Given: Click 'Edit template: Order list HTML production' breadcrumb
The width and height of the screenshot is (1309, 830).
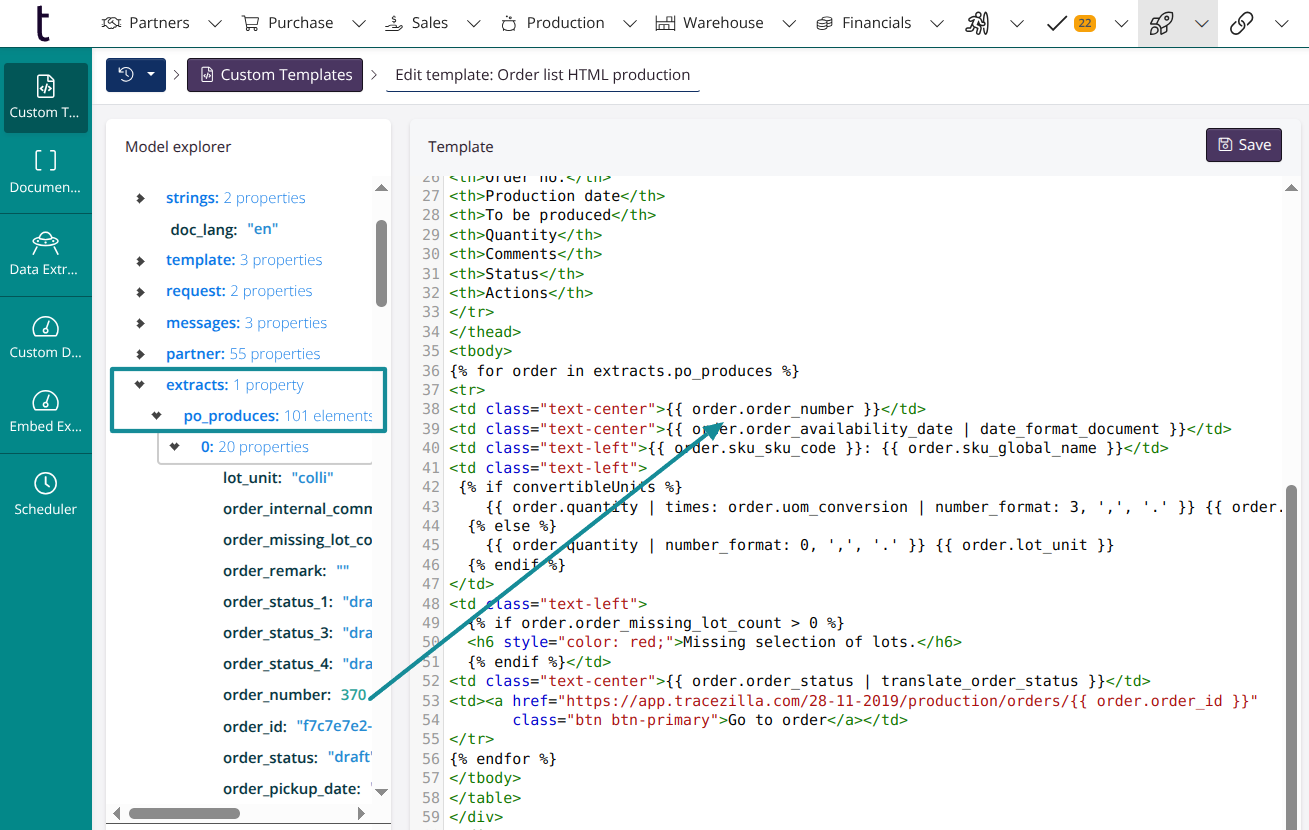Looking at the screenshot, I should point(542,75).
